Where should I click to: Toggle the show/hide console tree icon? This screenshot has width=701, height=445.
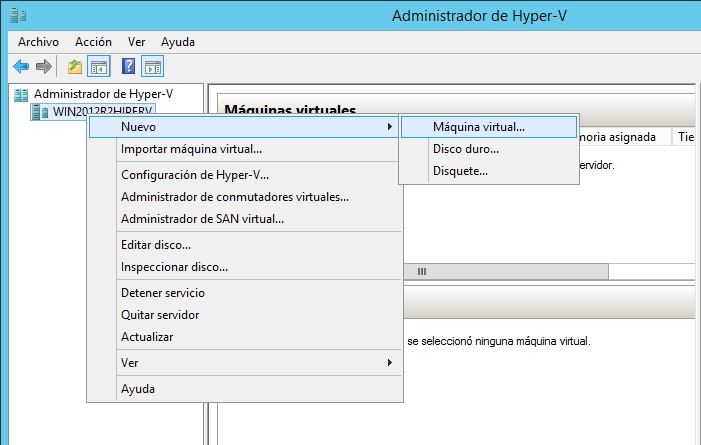(x=99, y=66)
